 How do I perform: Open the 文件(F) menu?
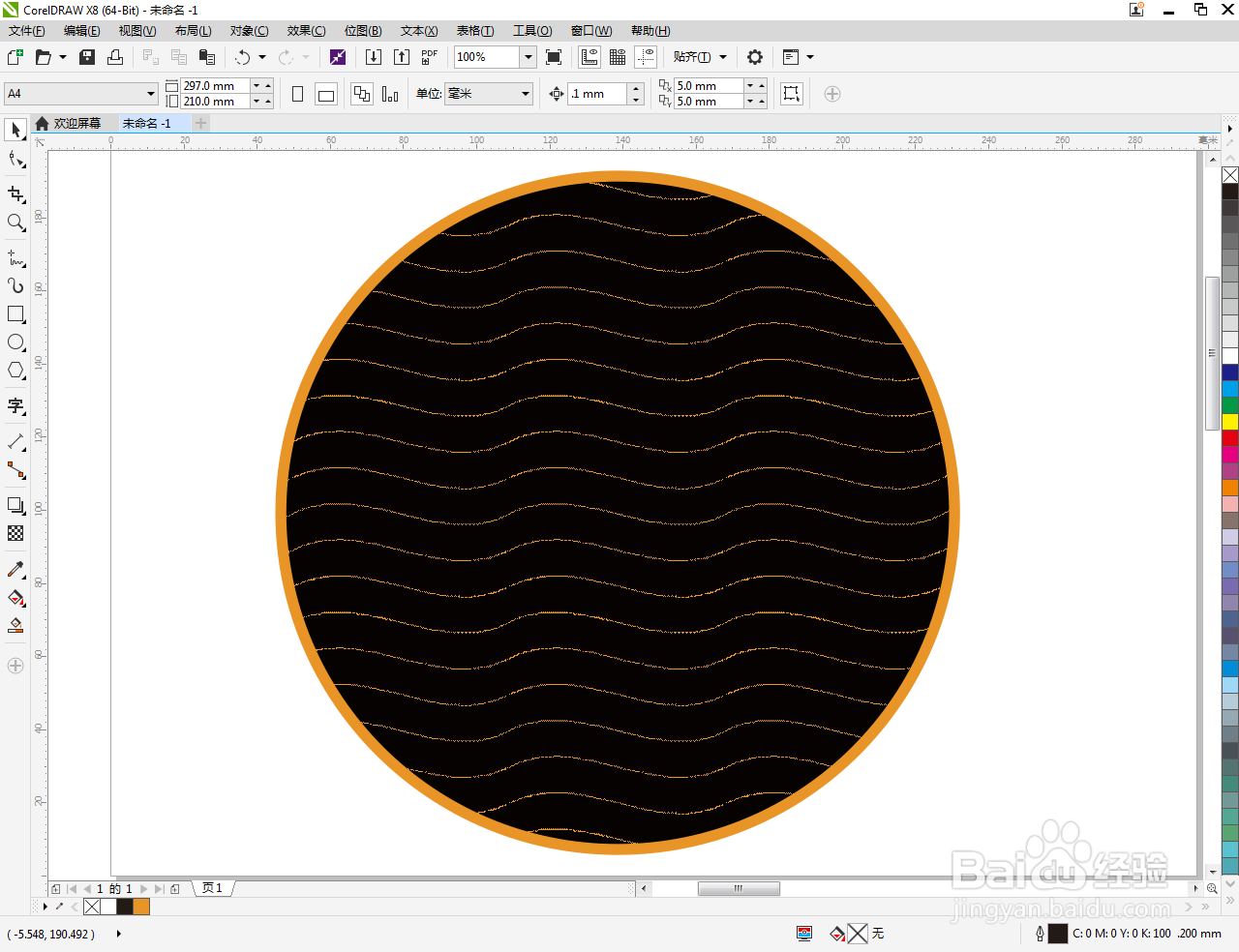tap(27, 31)
